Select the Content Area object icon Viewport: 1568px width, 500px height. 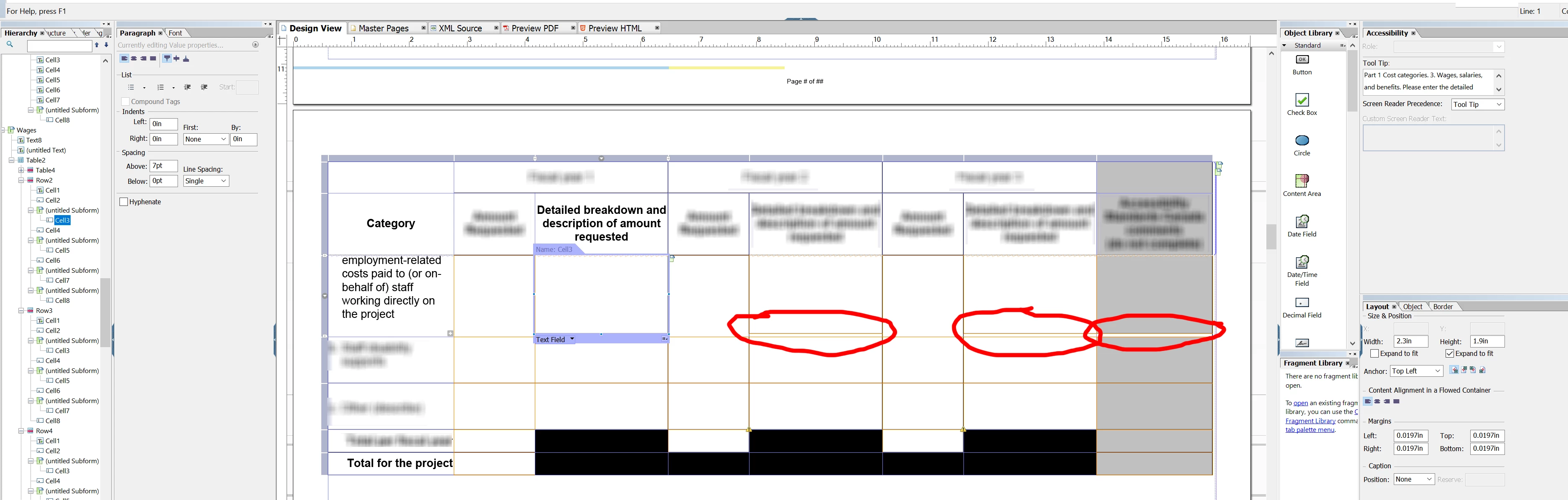(1301, 180)
